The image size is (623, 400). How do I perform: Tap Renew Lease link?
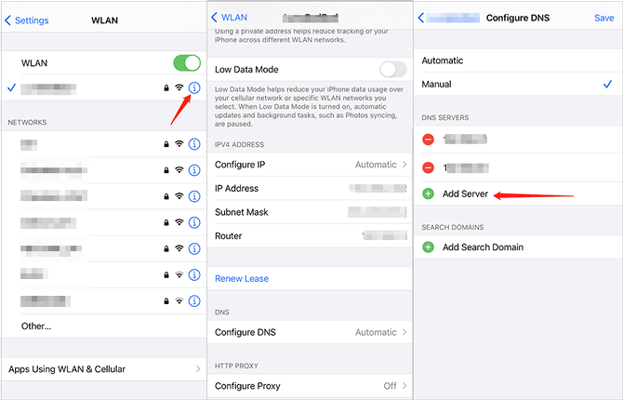click(242, 278)
